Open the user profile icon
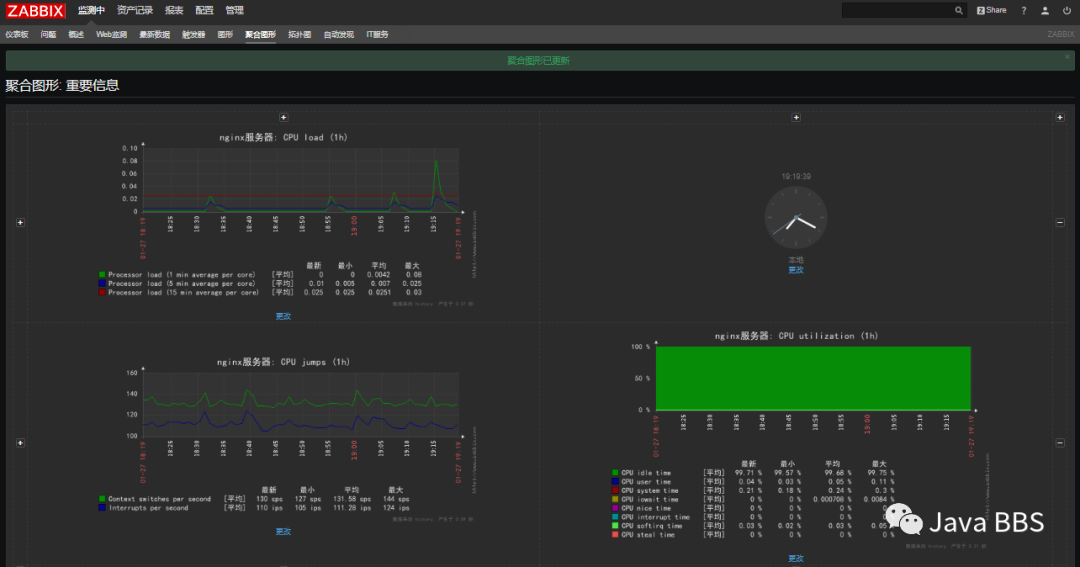Image resolution: width=1080 pixels, height=567 pixels. (x=1045, y=10)
